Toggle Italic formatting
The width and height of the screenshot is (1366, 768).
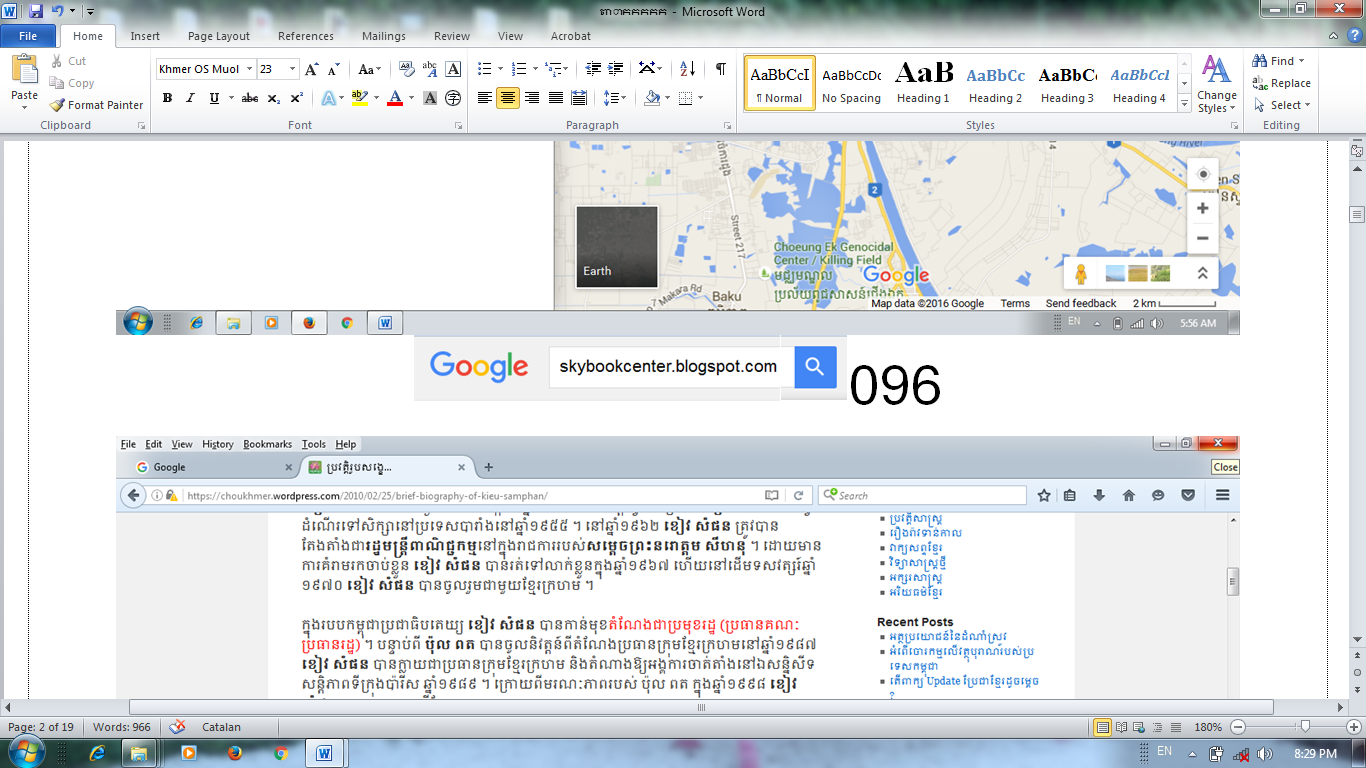point(190,98)
